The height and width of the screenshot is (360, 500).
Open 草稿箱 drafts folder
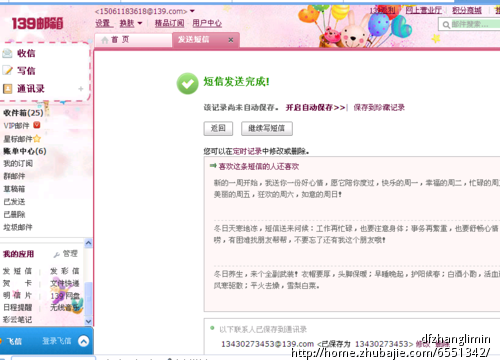(14, 189)
